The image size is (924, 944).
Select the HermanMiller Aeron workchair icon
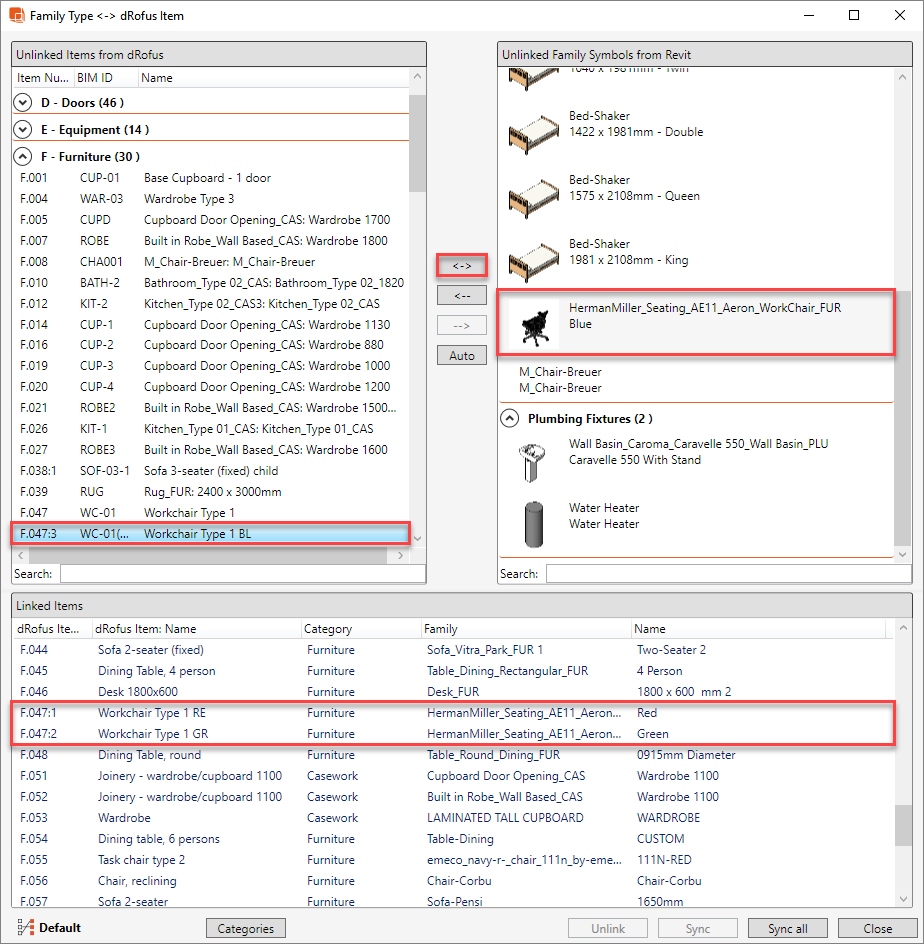click(534, 325)
